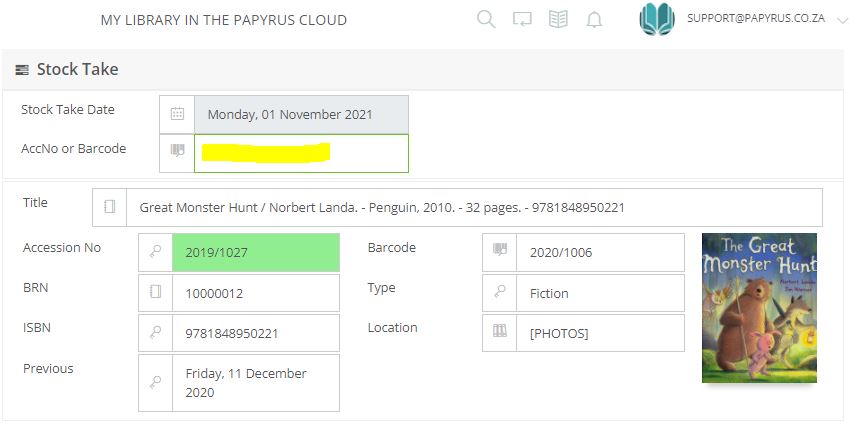The width and height of the screenshot is (856, 443).
Task: Expand the account dropdown chevron
Action: coord(841,20)
